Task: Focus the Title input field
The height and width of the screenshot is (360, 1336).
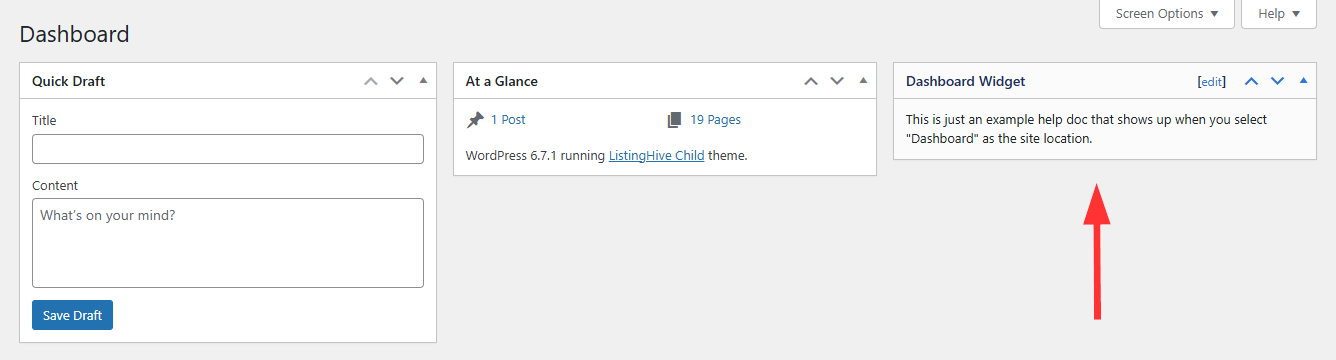Action: pos(228,149)
